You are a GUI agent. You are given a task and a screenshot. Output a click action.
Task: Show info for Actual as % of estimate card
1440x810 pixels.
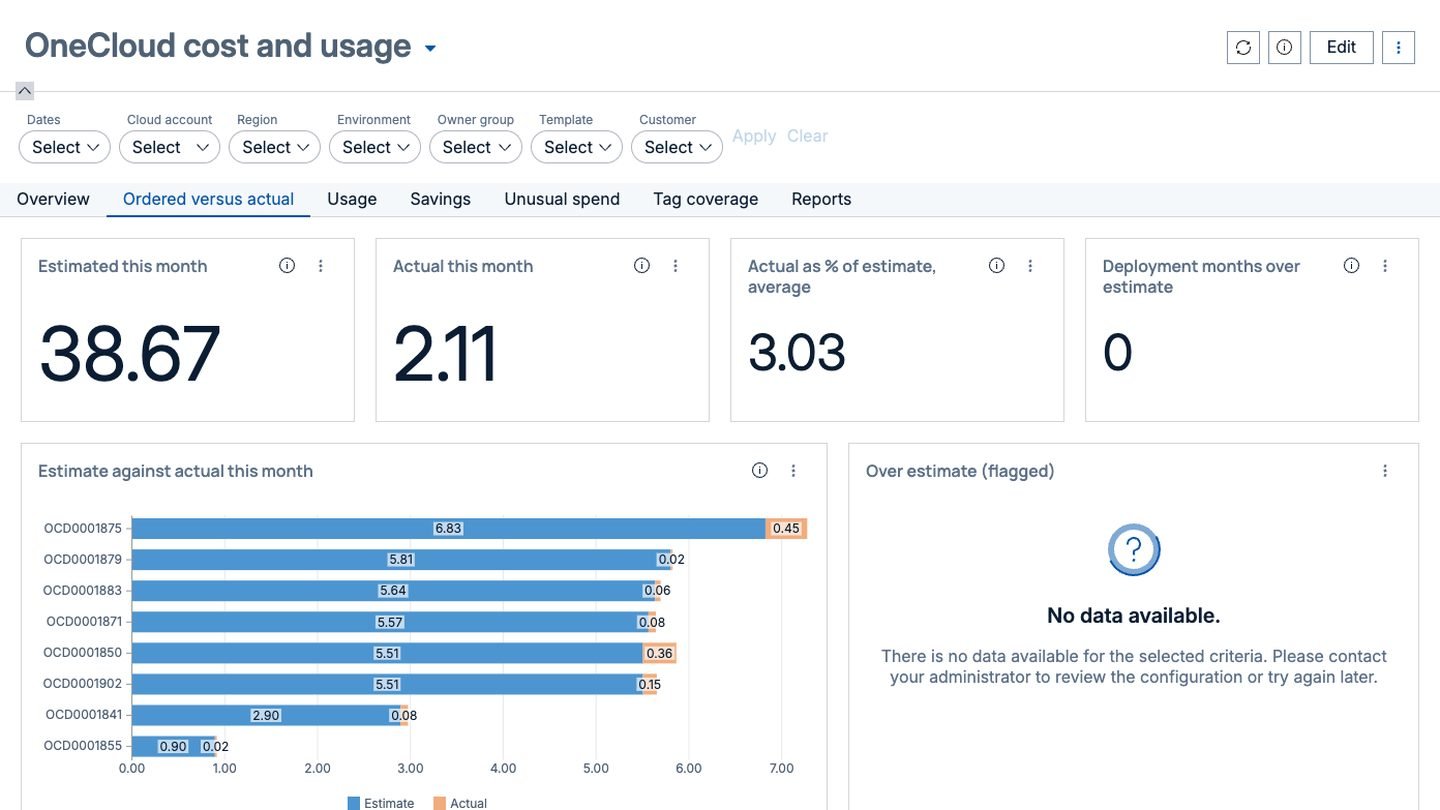(x=997, y=266)
